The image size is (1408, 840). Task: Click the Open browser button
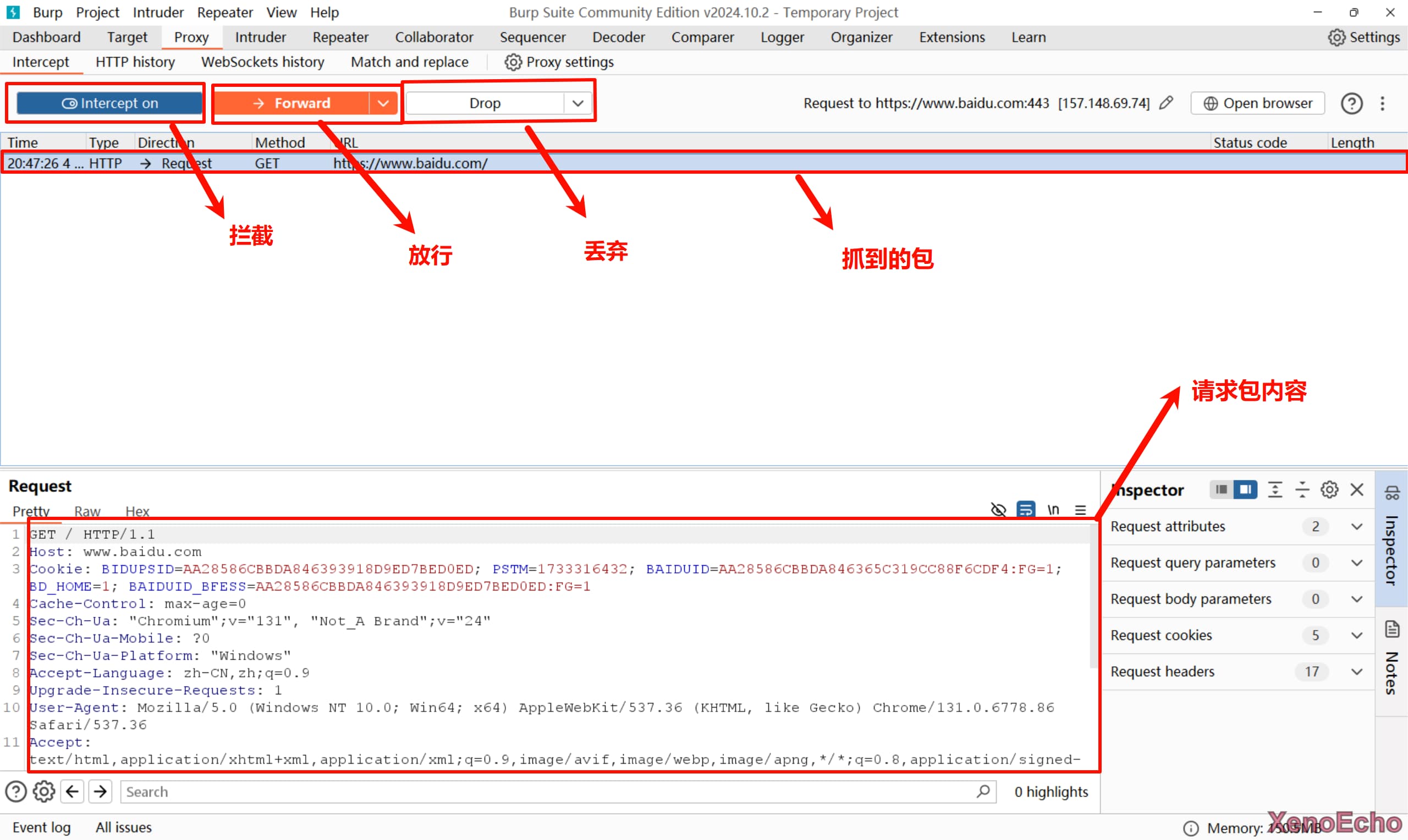tap(1257, 103)
